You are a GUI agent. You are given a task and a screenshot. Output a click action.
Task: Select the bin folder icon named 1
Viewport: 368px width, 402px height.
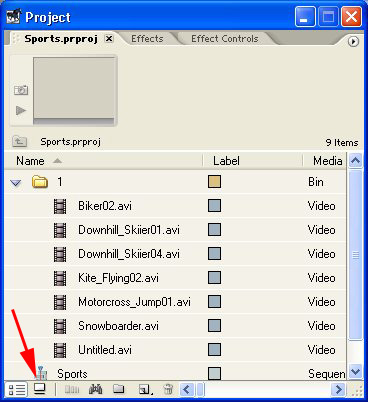[x=40, y=182]
